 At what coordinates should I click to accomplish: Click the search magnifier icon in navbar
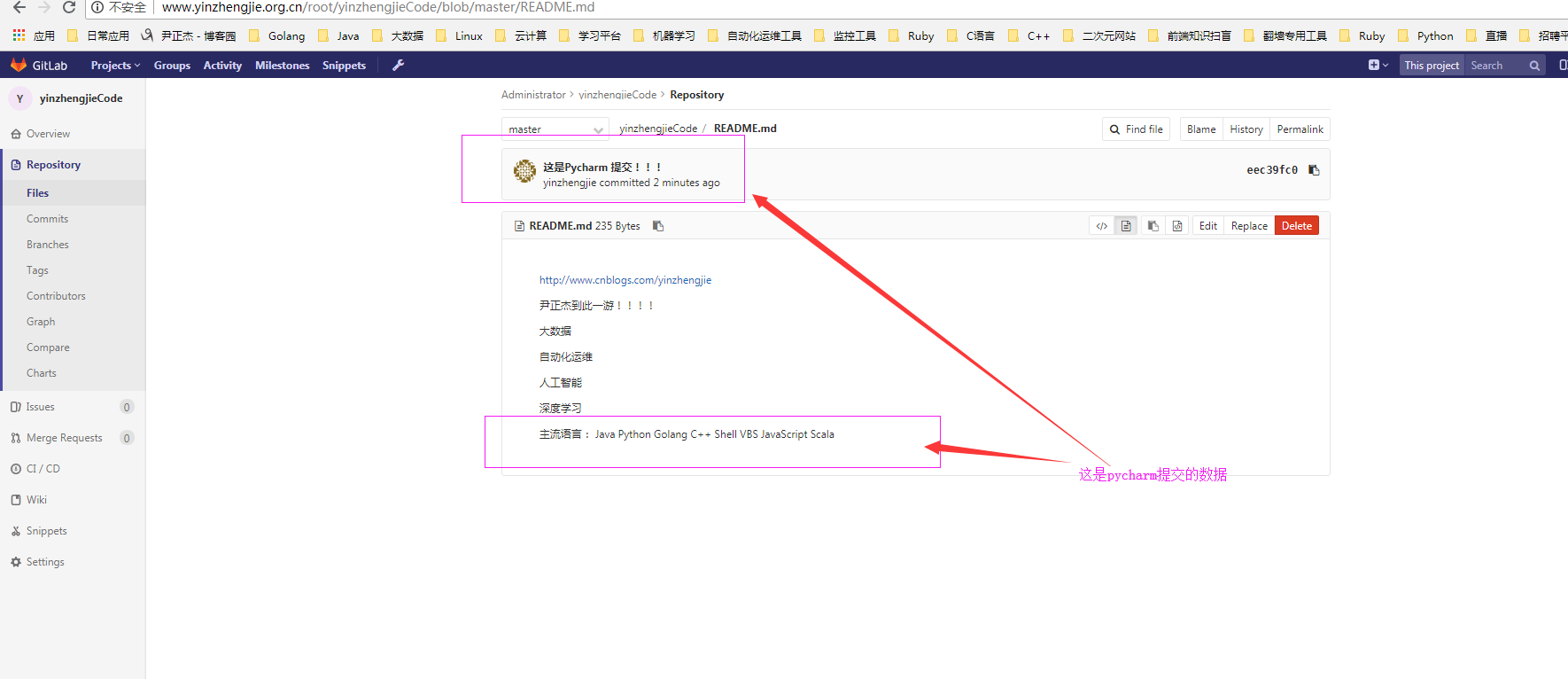coord(1534,66)
